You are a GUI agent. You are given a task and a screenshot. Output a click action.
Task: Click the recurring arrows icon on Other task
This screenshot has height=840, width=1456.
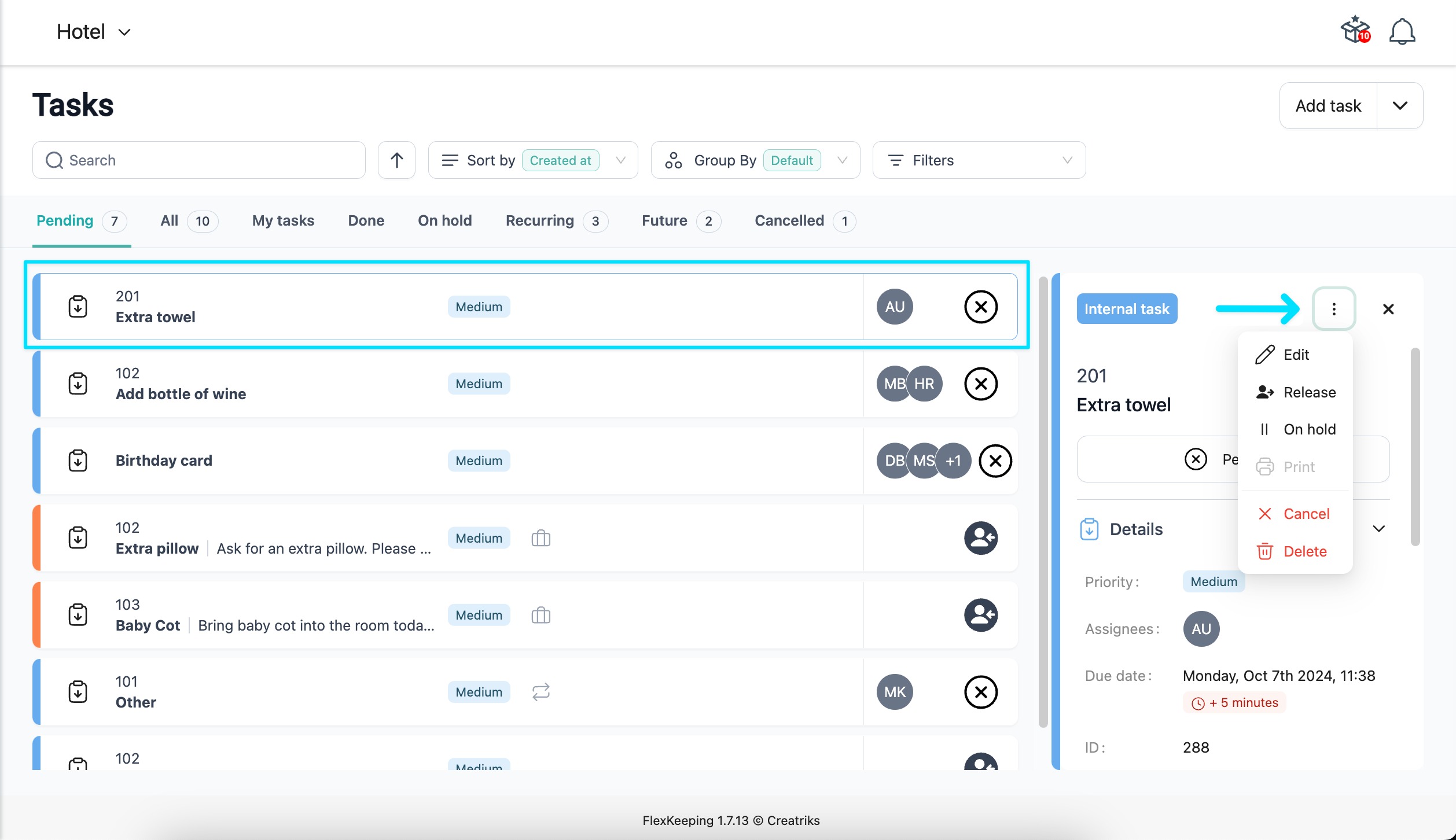541,692
